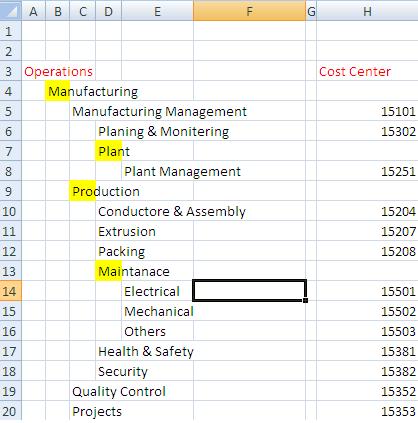Select column H header

pyautogui.click(x=367, y=11)
